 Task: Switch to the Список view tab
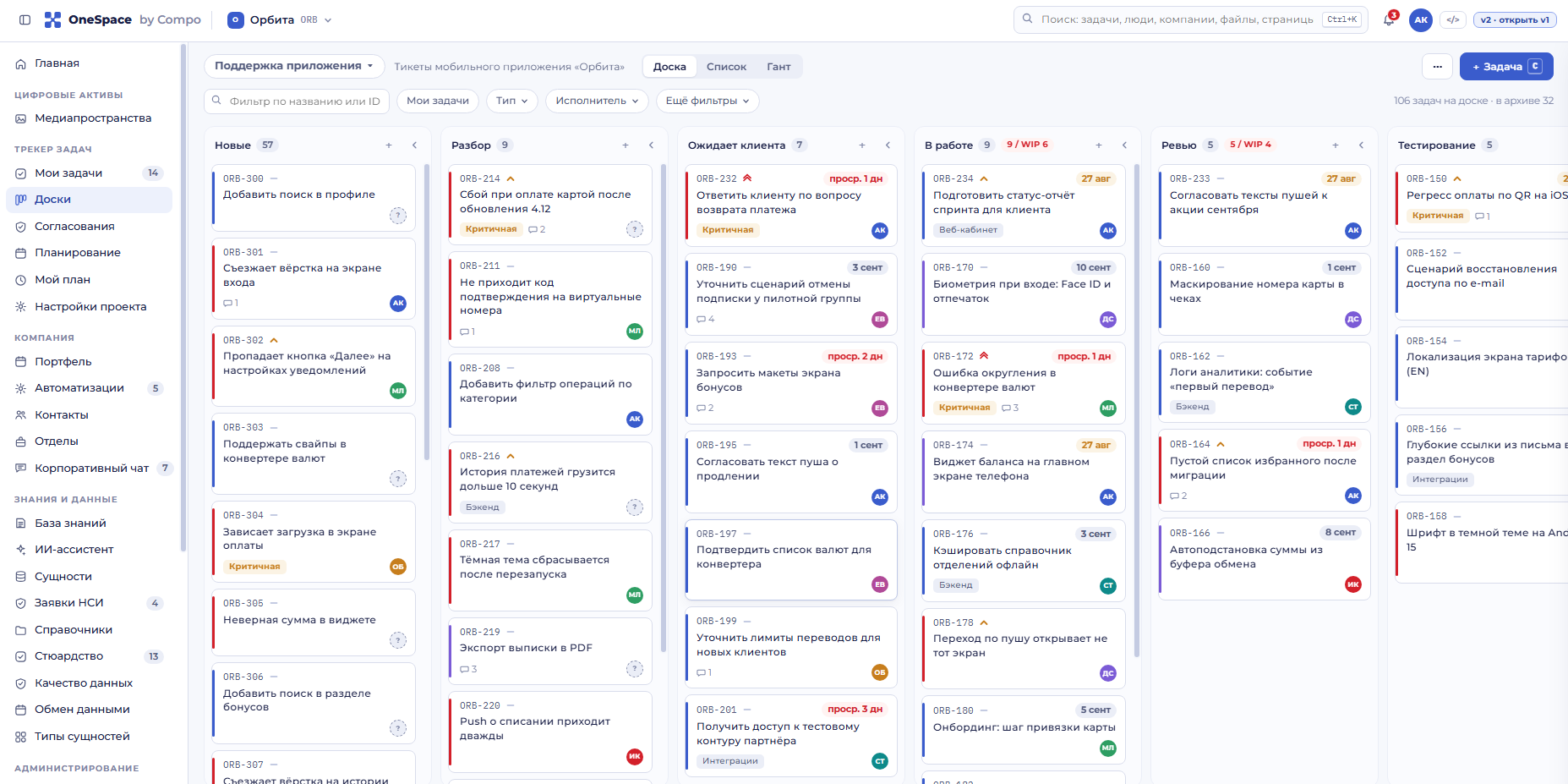pyautogui.click(x=726, y=67)
